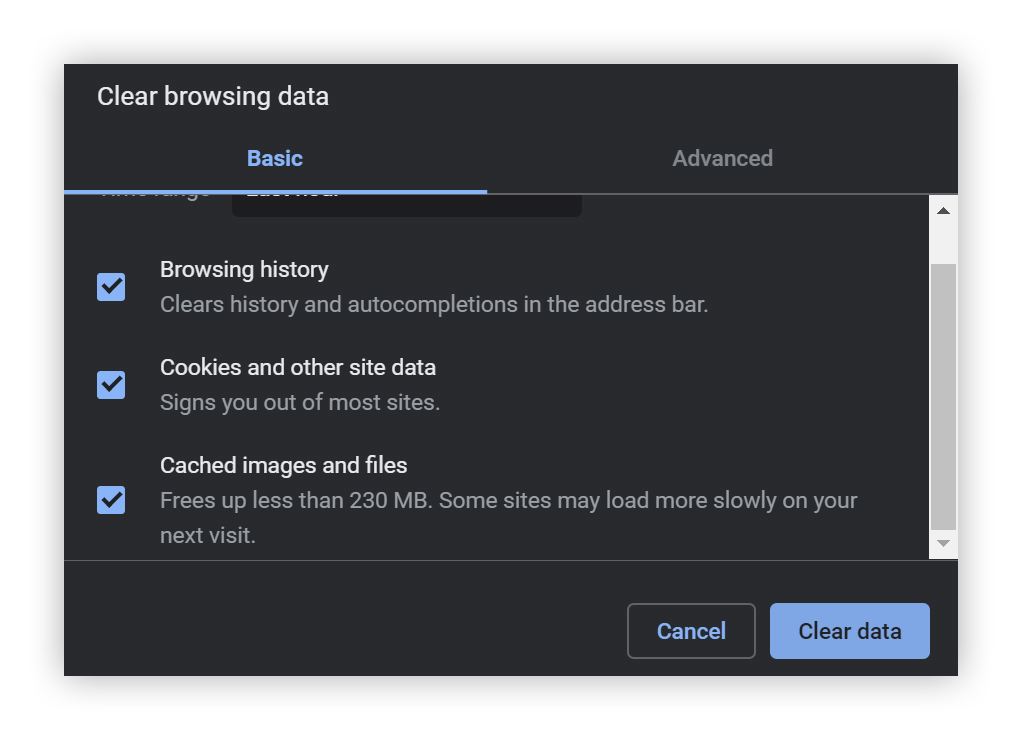Image resolution: width=1022 pixels, height=739 pixels.
Task: Click the "Signs you out of most sites" text
Action: [x=300, y=403]
